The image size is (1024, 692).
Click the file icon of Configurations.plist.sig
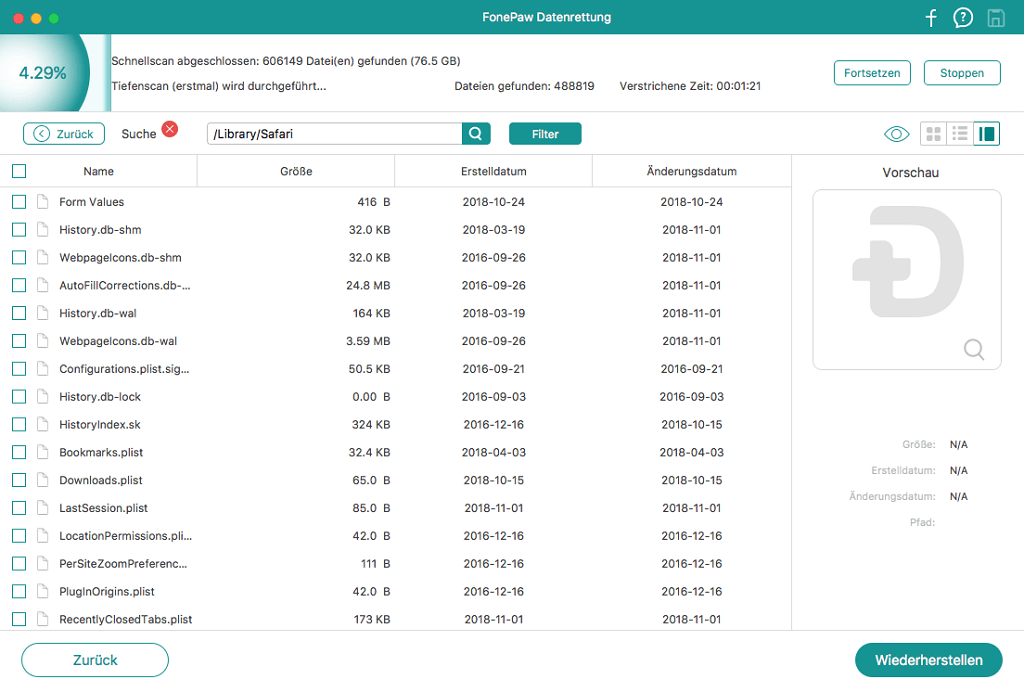coord(42,369)
